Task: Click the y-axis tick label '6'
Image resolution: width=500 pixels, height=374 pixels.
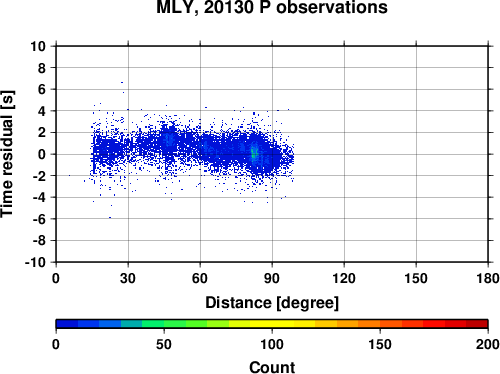Action: [x=42, y=90]
